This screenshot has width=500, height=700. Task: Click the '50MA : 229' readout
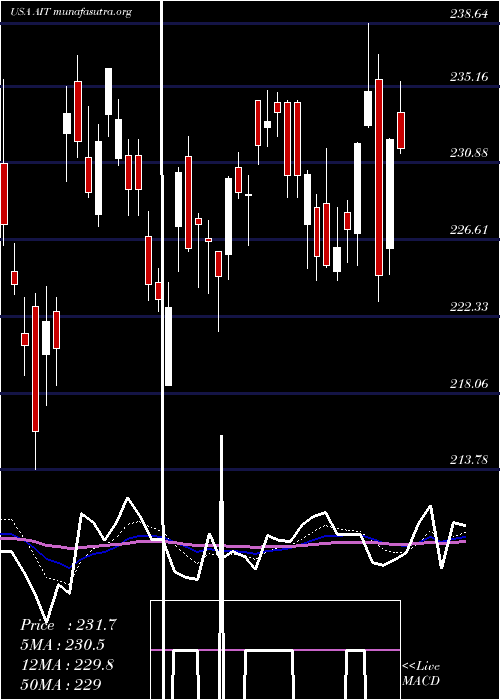coord(61,685)
